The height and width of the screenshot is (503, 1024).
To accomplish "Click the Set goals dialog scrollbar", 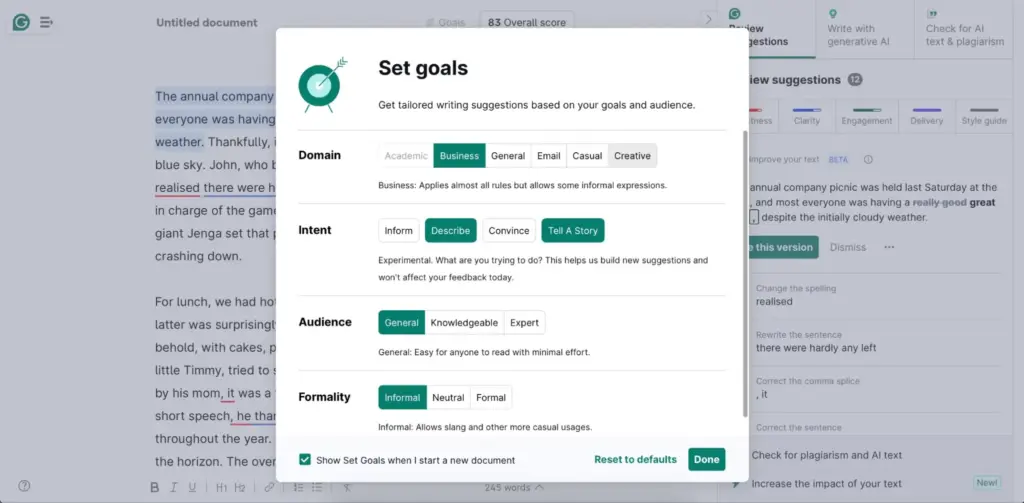I will 743,270.
